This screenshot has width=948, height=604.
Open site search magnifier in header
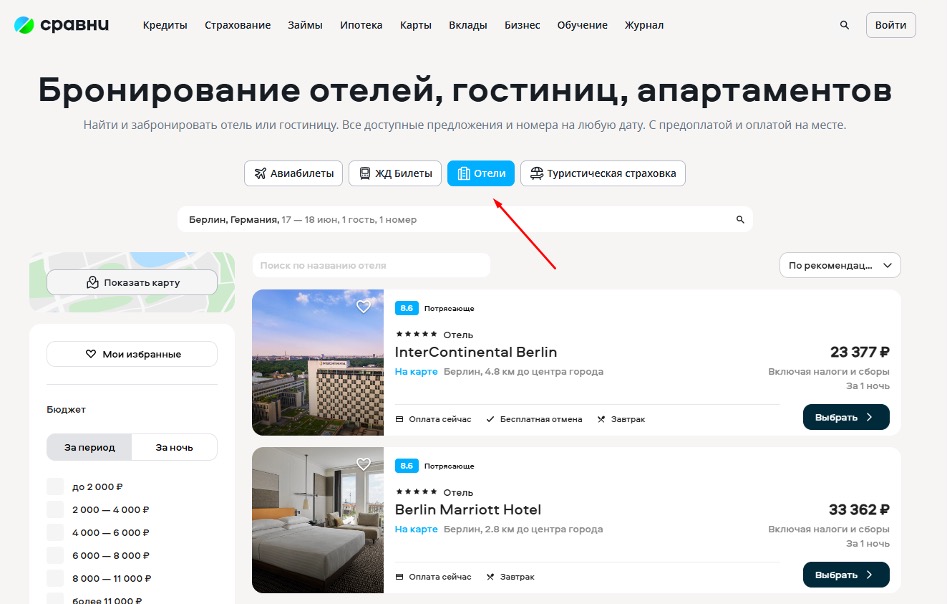[x=845, y=25]
